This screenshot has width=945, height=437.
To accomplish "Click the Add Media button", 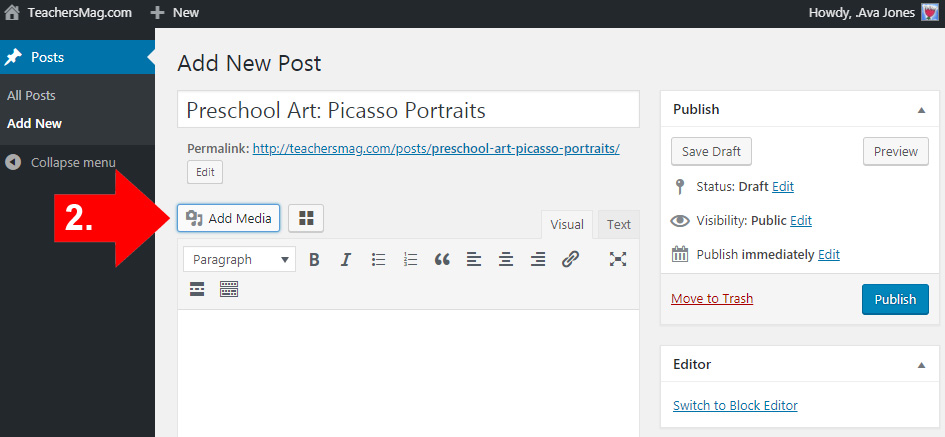I will pyautogui.click(x=228, y=218).
